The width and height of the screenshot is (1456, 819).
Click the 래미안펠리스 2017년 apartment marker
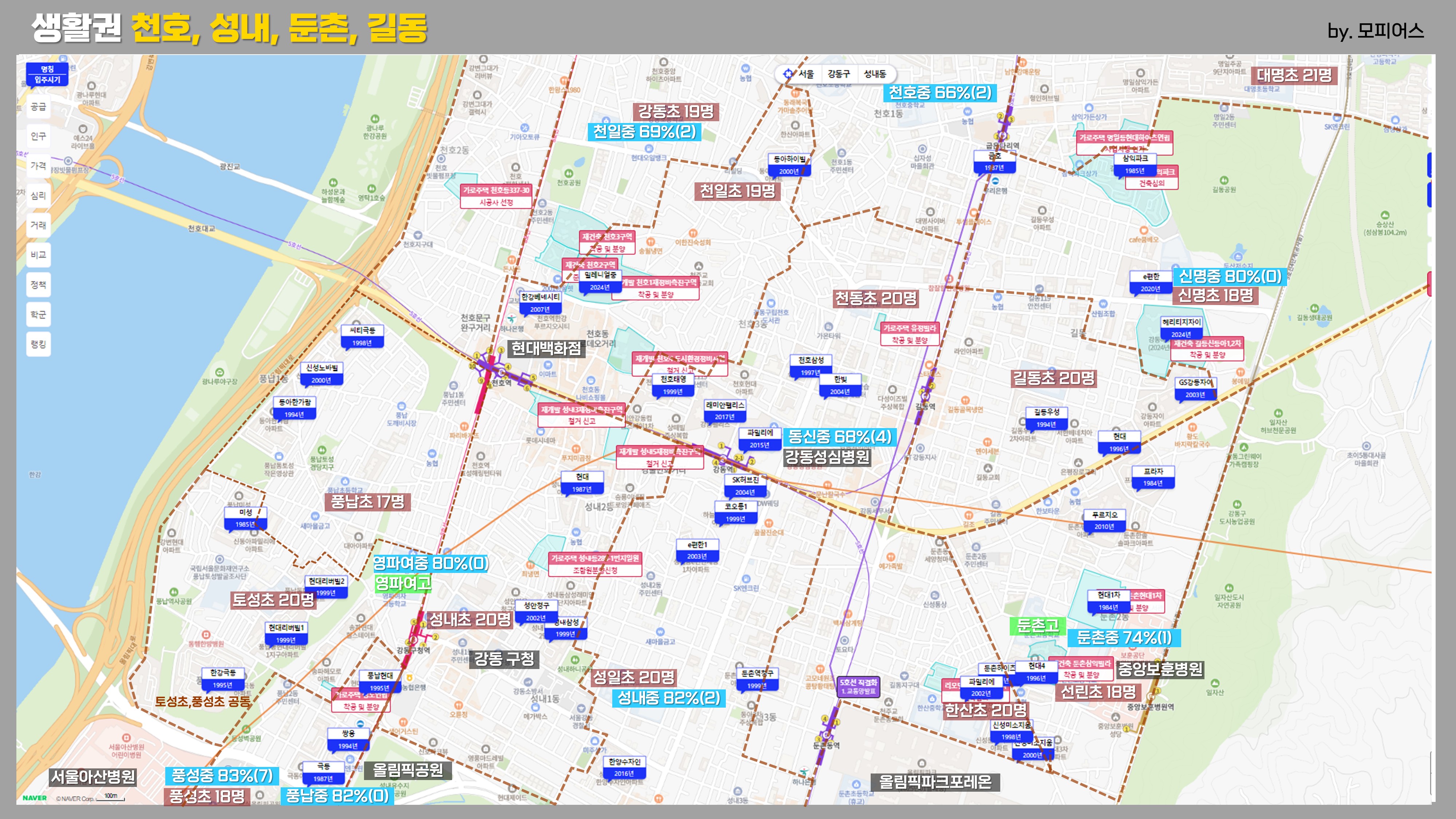coord(725,411)
